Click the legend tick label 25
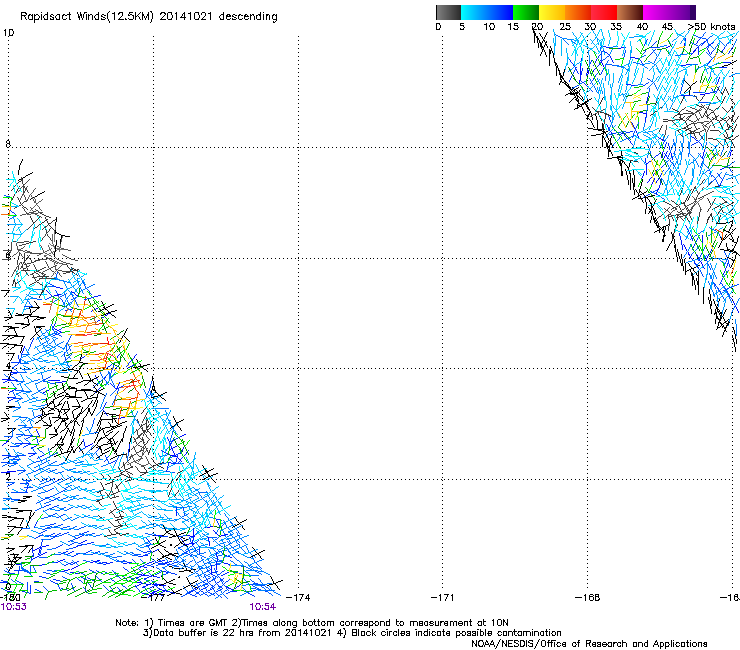740x650 pixels. point(565,27)
